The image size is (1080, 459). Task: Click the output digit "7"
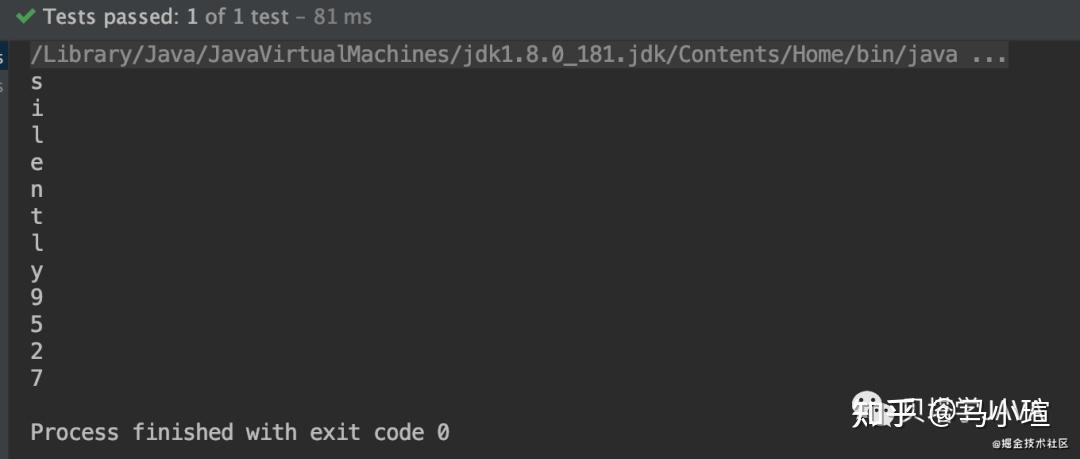pos(37,378)
